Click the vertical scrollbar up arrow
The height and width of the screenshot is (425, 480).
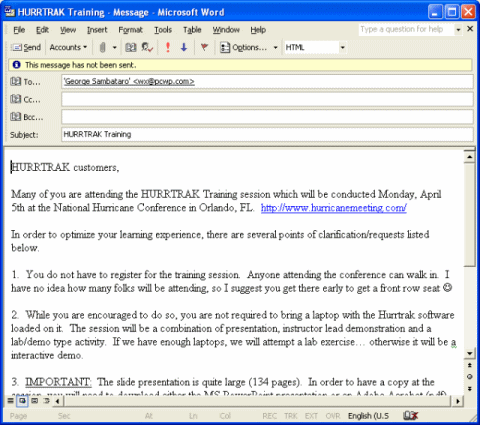point(469,157)
